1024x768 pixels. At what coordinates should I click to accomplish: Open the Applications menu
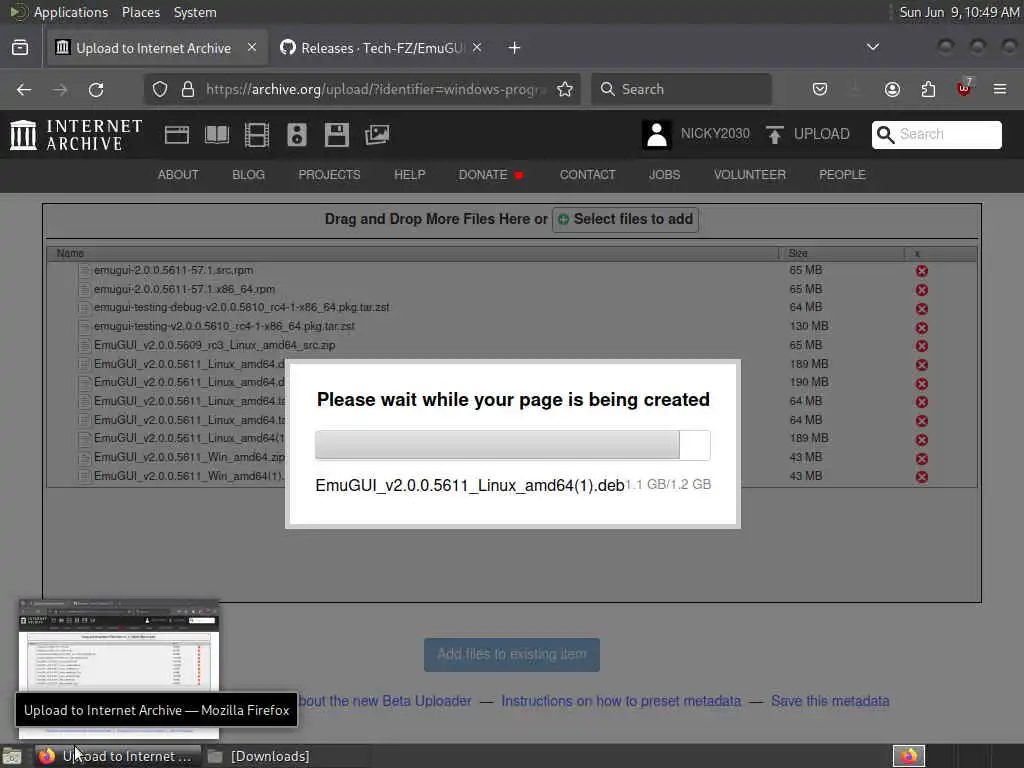tap(71, 12)
